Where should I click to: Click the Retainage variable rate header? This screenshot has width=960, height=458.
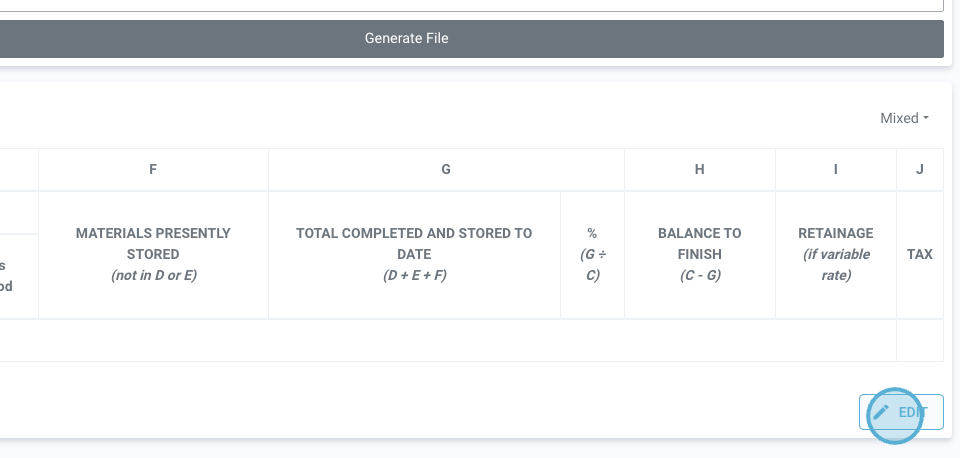click(836, 254)
